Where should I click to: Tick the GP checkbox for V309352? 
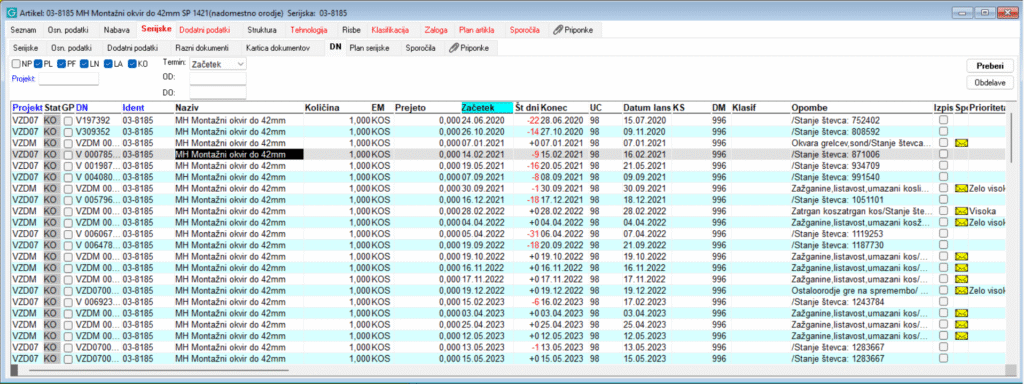tap(69, 131)
